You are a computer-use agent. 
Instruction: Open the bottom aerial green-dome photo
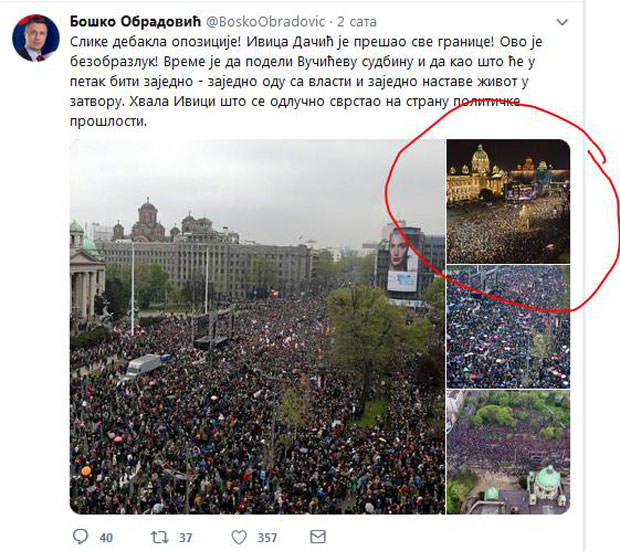(x=508, y=453)
